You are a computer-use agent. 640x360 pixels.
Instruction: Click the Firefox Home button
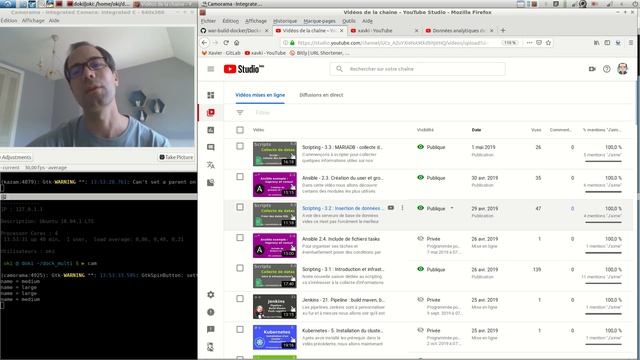[x=236, y=42]
